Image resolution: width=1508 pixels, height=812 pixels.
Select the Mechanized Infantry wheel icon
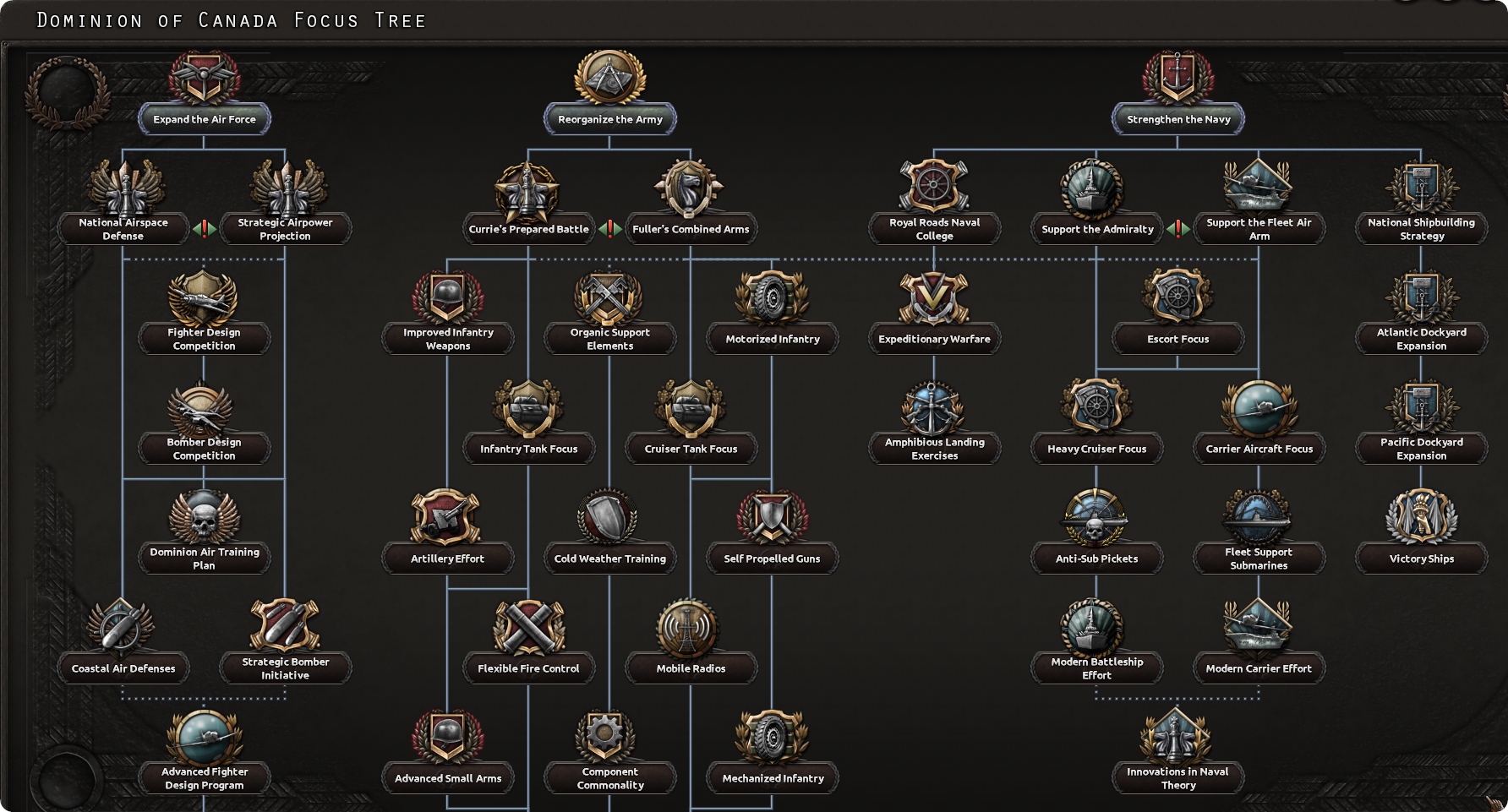click(x=771, y=738)
